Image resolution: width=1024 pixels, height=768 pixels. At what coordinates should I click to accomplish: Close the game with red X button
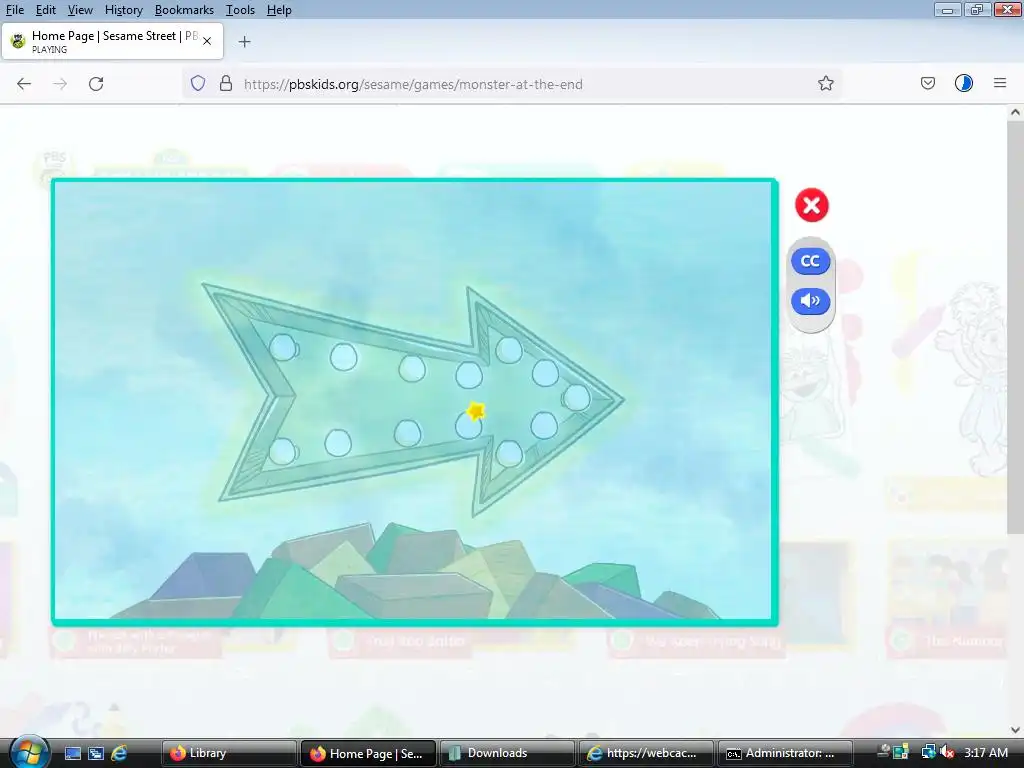click(x=812, y=206)
